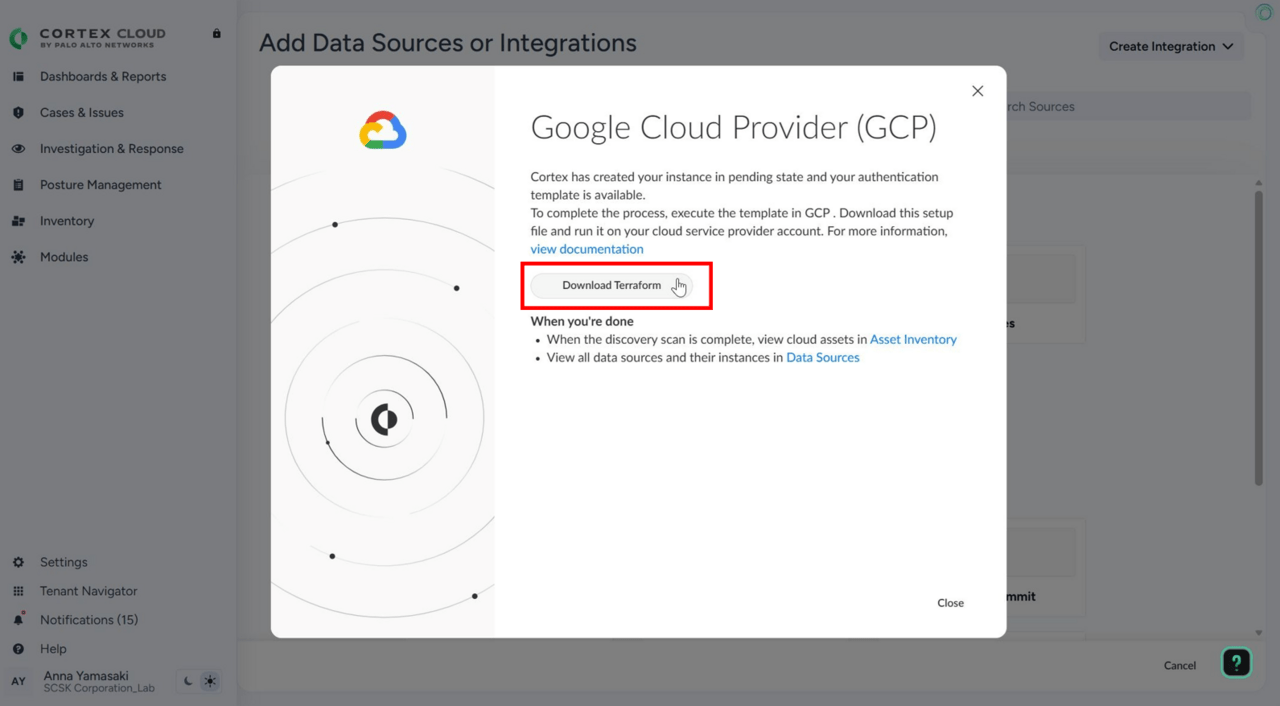Click the Google Cloud Provider (GCP) heading
Screen dimensions: 1280x706
[x=733, y=128]
